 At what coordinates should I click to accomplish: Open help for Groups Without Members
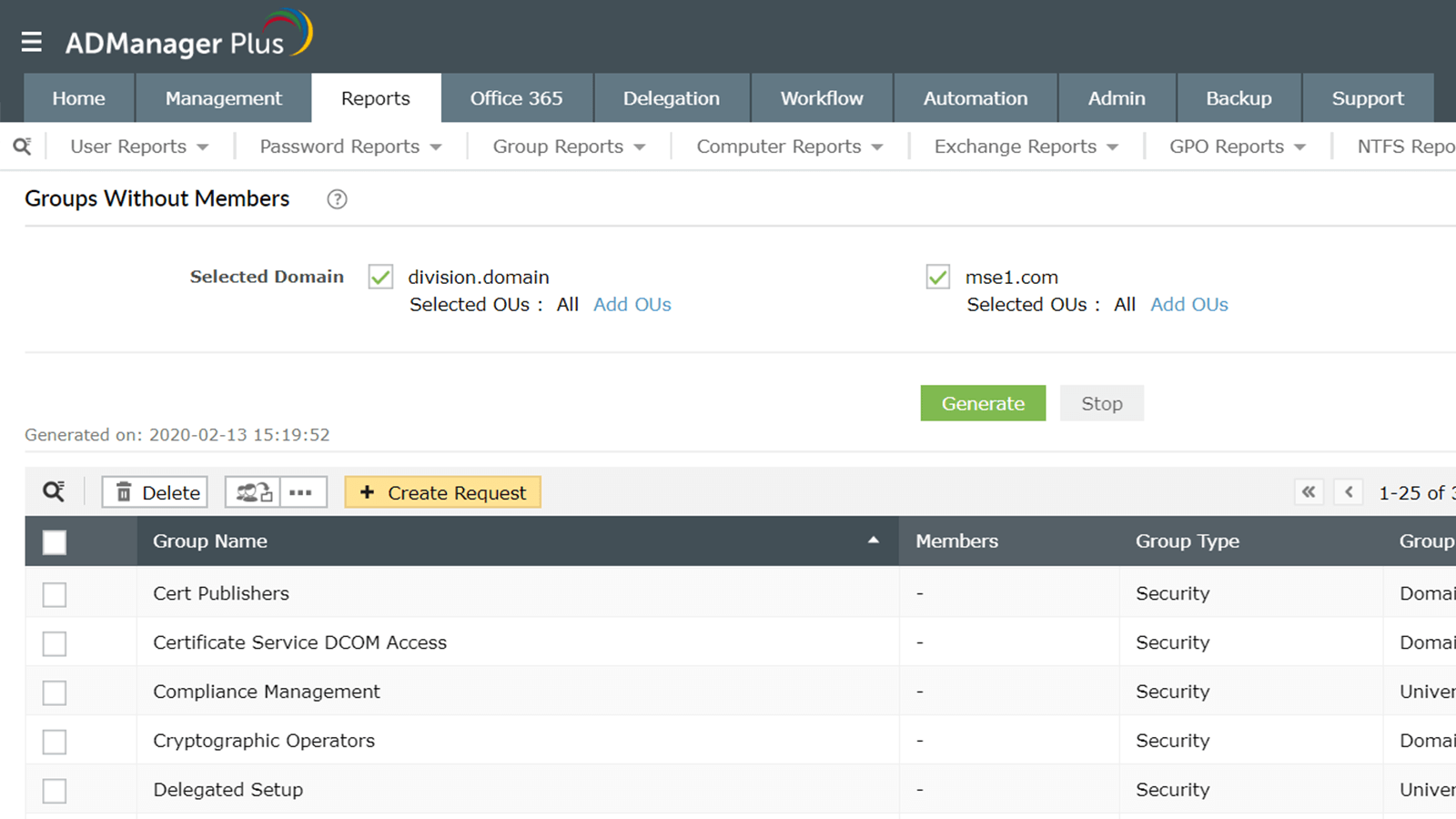[337, 199]
